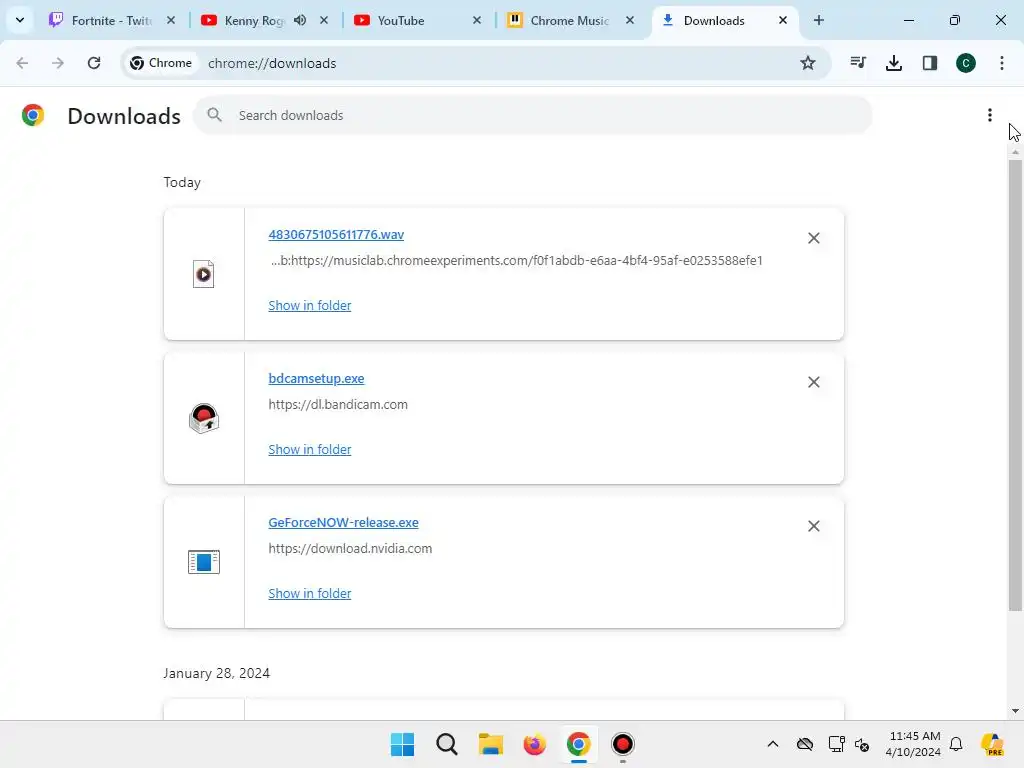1024x768 pixels.
Task: Click the musiclab.chromeexperiments.com source URL
Action: tap(517, 260)
